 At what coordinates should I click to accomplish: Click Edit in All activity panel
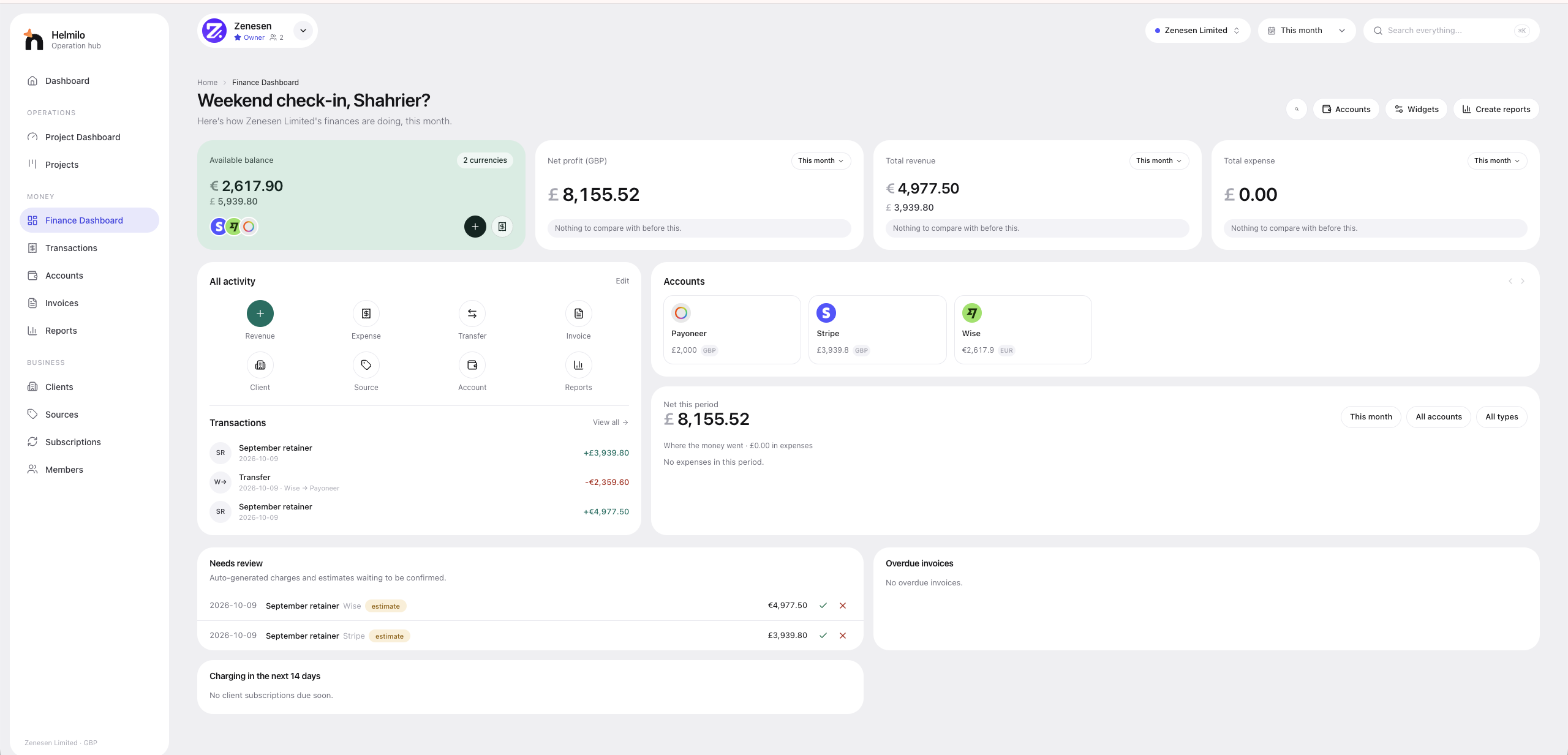pos(622,281)
